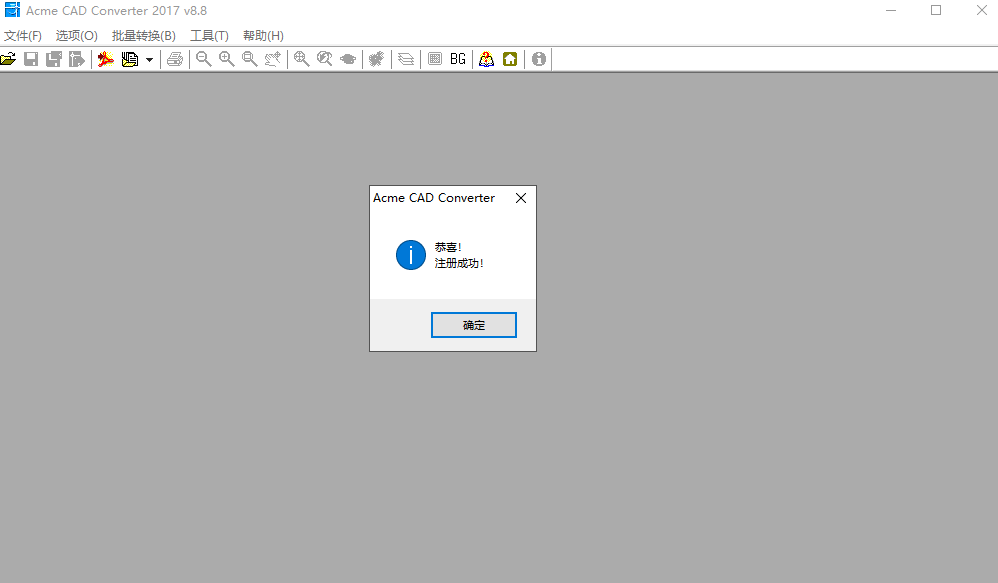Viewport: 998px width, 583px height.
Task: Click the PDF conversion toolbar icon
Action: pyautogui.click(x=106, y=59)
